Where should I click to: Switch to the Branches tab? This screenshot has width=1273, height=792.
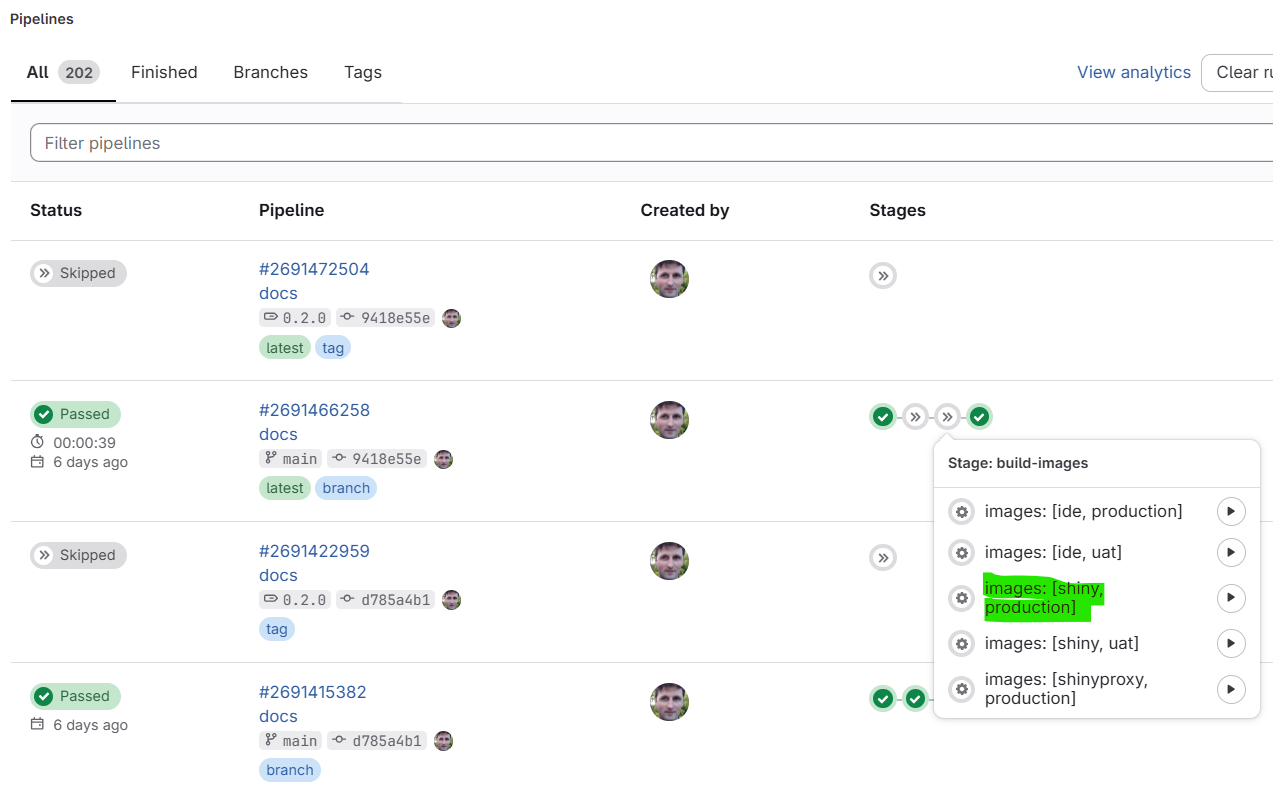(270, 72)
